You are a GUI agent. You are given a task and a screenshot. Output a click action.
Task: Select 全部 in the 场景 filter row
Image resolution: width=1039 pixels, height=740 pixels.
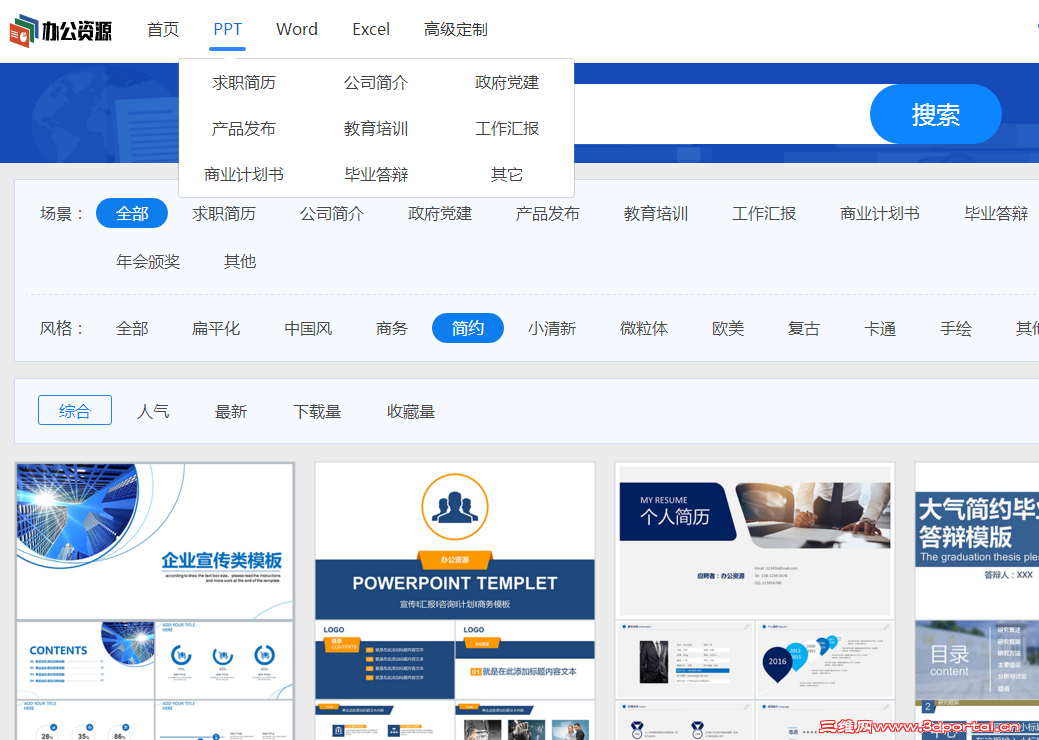[132, 213]
